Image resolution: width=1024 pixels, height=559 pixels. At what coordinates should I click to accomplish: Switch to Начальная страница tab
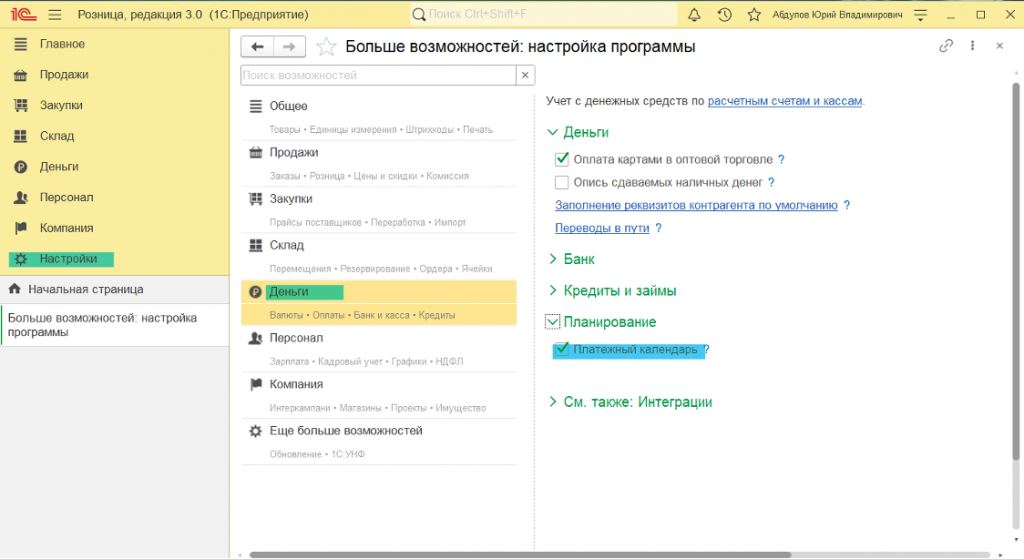pyautogui.click(x=114, y=289)
